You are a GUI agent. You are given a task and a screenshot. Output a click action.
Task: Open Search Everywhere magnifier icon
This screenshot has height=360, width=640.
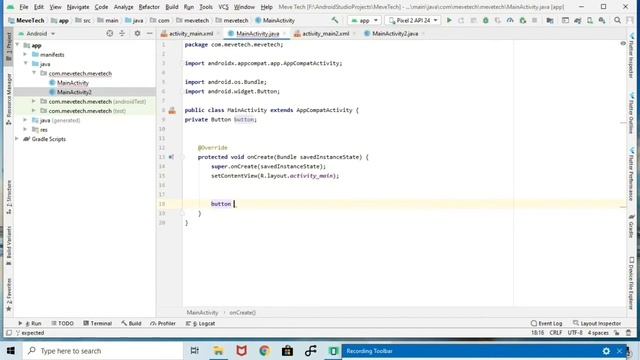618,20
